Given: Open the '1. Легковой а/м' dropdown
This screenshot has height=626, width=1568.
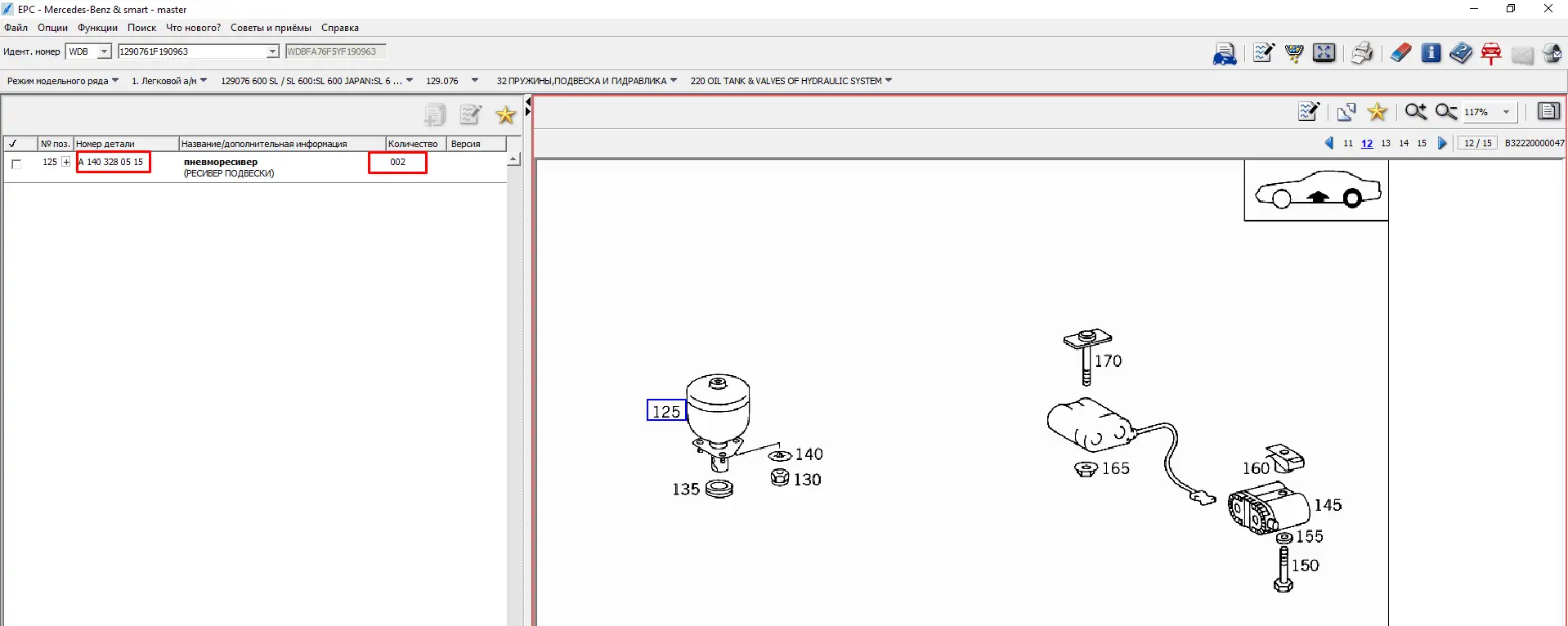Looking at the screenshot, I should coord(169,81).
